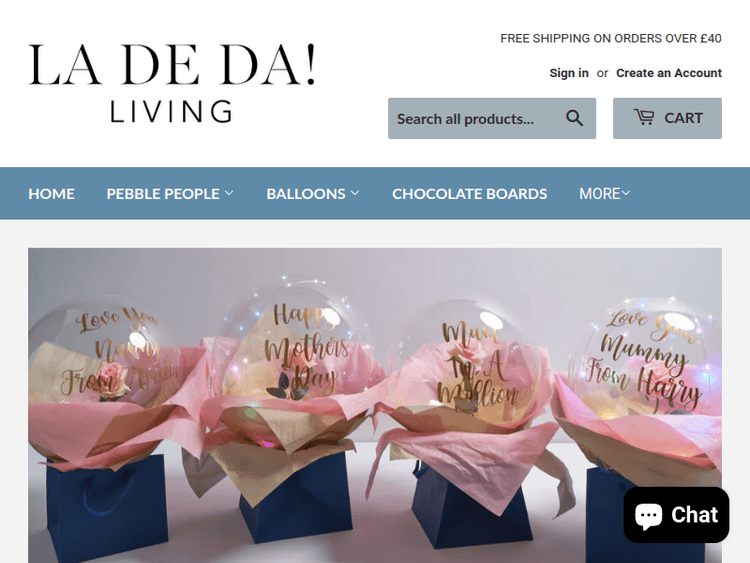Viewport: 750px width, 563px height.
Task: Open the Chat speech bubble icon
Action: click(x=648, y=516)
